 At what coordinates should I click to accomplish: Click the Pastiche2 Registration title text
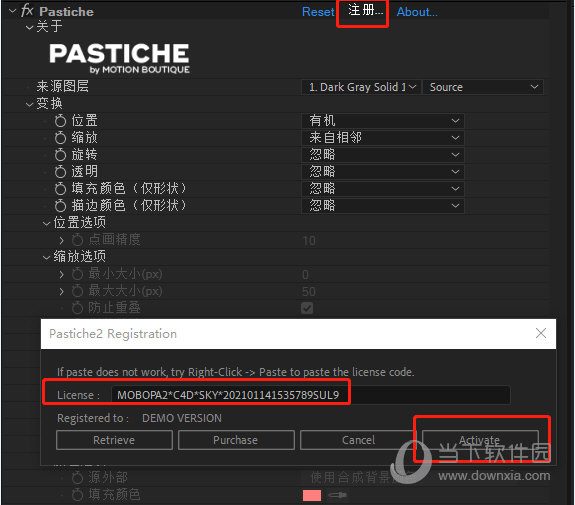pyautogui.click(x=113, y=334)
